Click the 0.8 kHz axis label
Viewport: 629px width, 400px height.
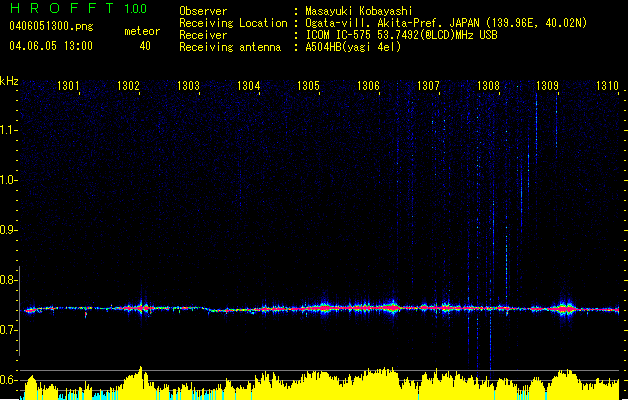coord(8,280)
